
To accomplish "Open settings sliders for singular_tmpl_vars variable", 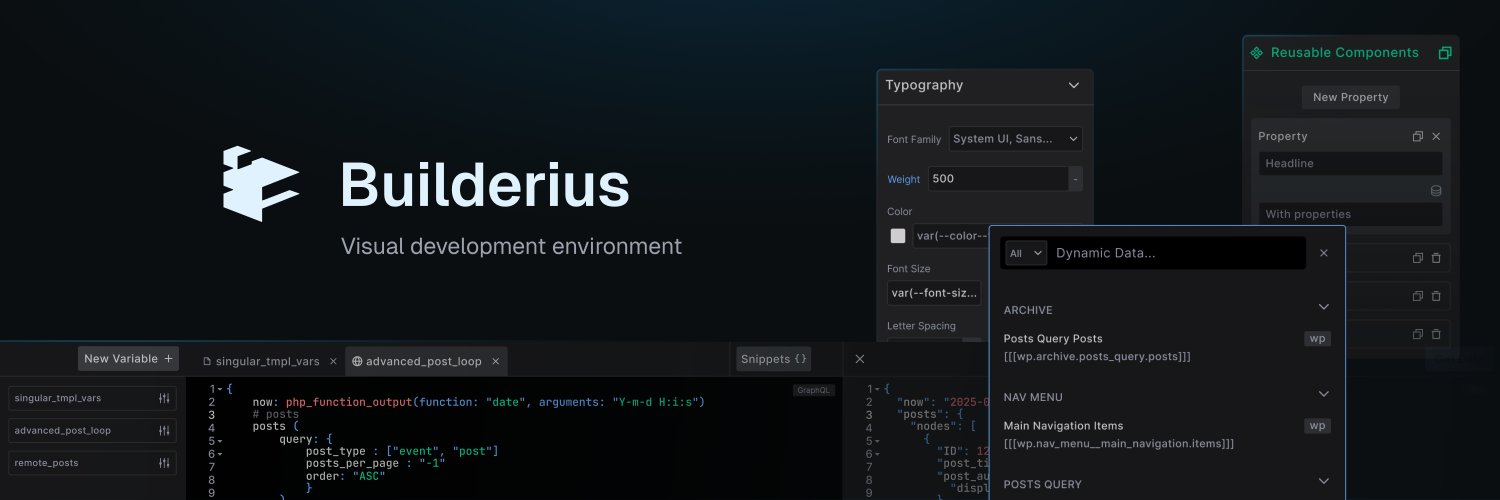I will (164, 398).
